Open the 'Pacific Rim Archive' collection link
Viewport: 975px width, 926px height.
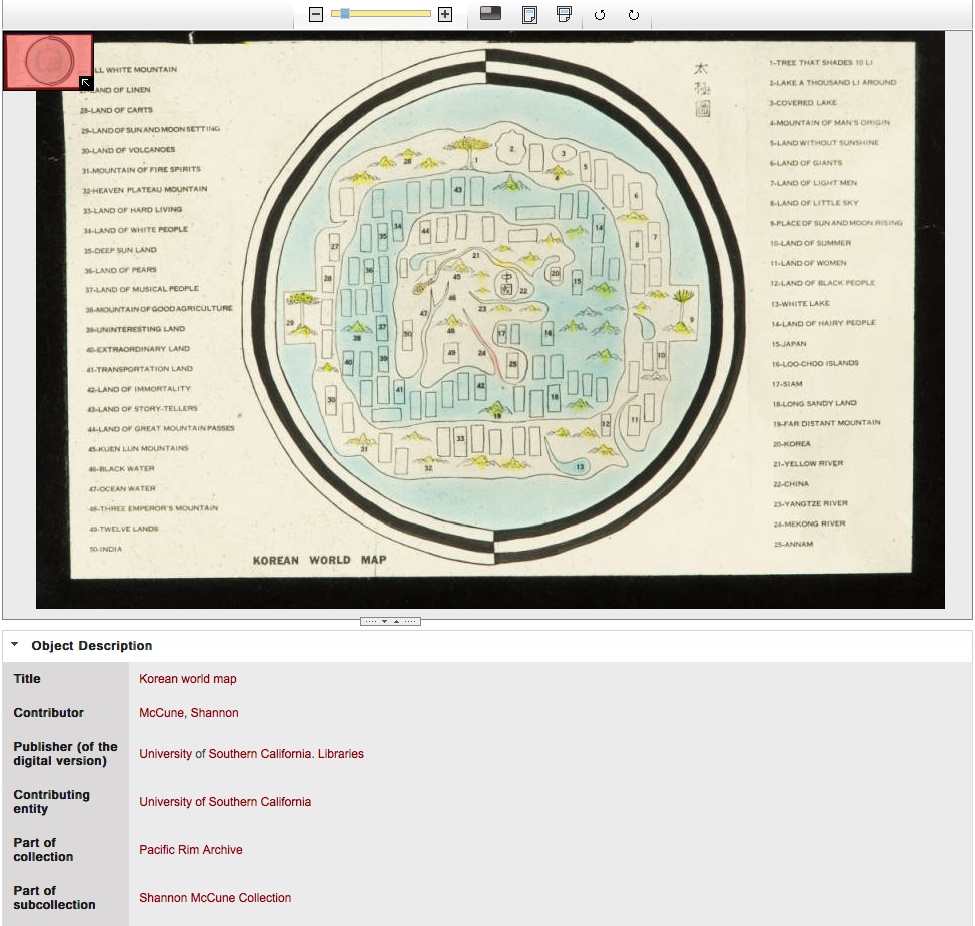tap(191, 850)
